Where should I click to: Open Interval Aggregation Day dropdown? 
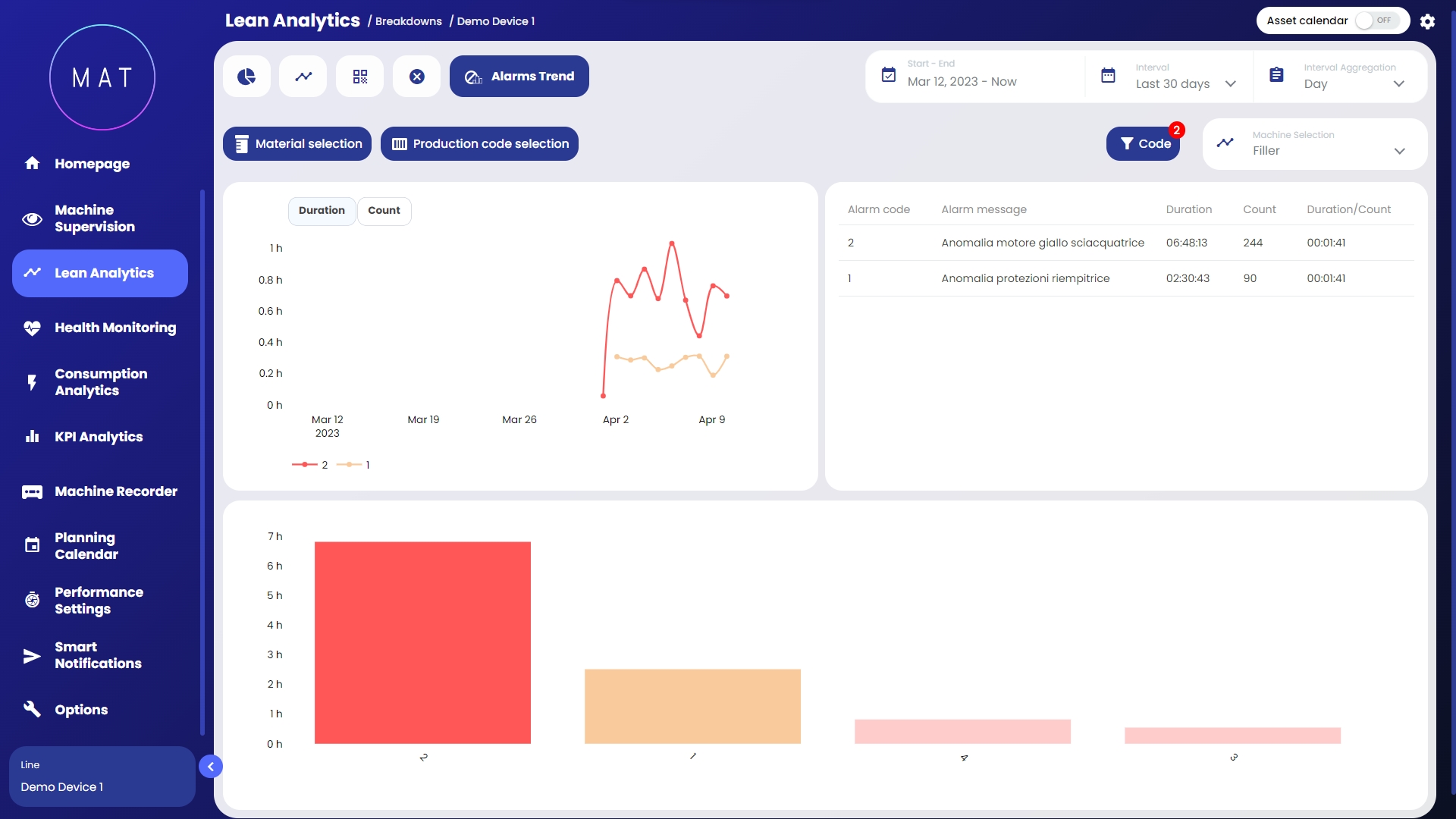(x=1354, y=83)
